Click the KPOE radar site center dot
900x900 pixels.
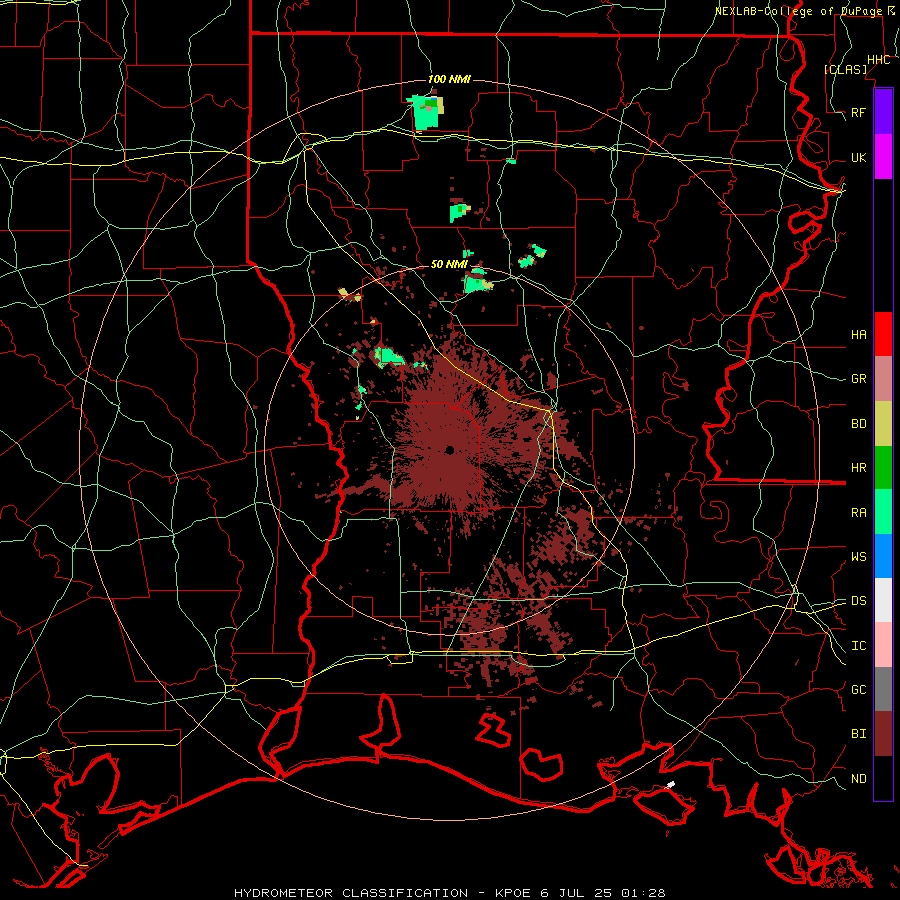[449, 450]
